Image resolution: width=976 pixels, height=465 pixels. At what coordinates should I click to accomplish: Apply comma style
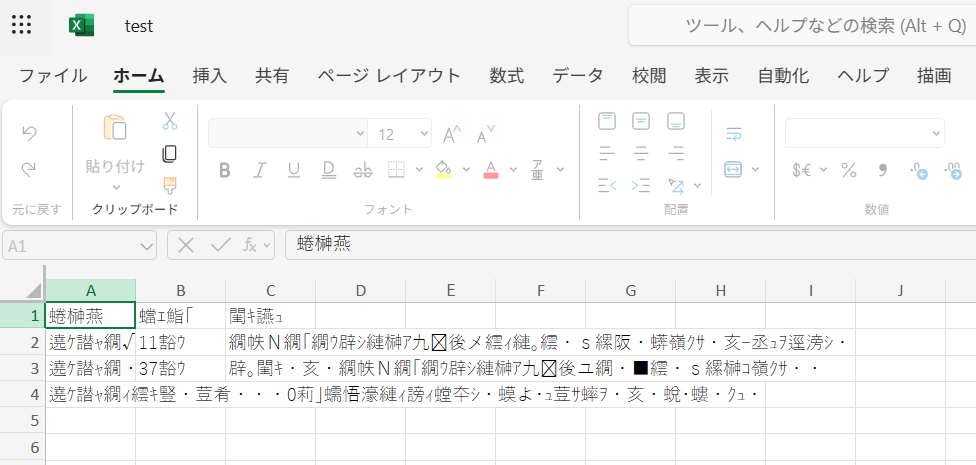(882, 169)
